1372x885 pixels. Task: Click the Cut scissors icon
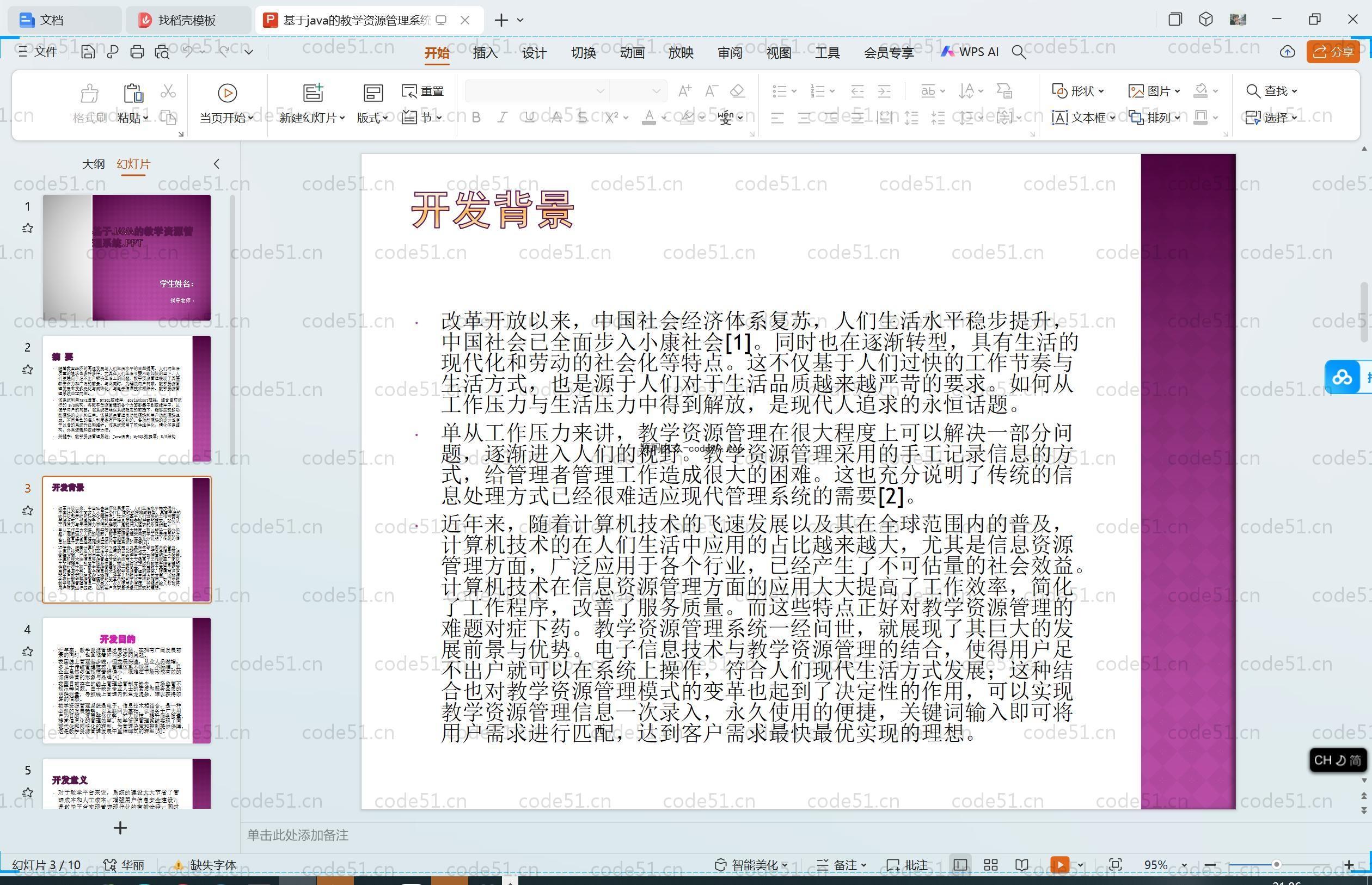point(168,91)
